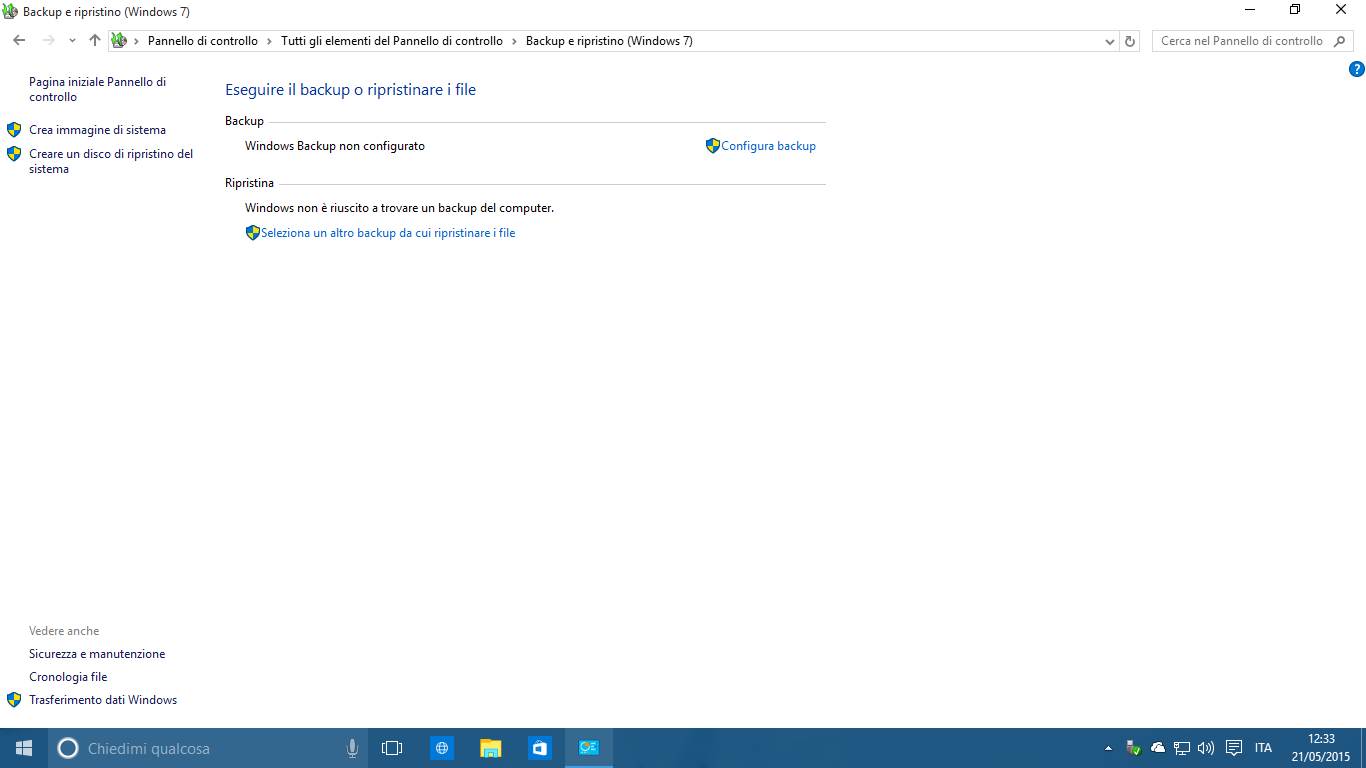Click 'Eseguire il backup o ripristinare i file' heading
Viewport: 1366px width, 768px height.
pos(350,90)
